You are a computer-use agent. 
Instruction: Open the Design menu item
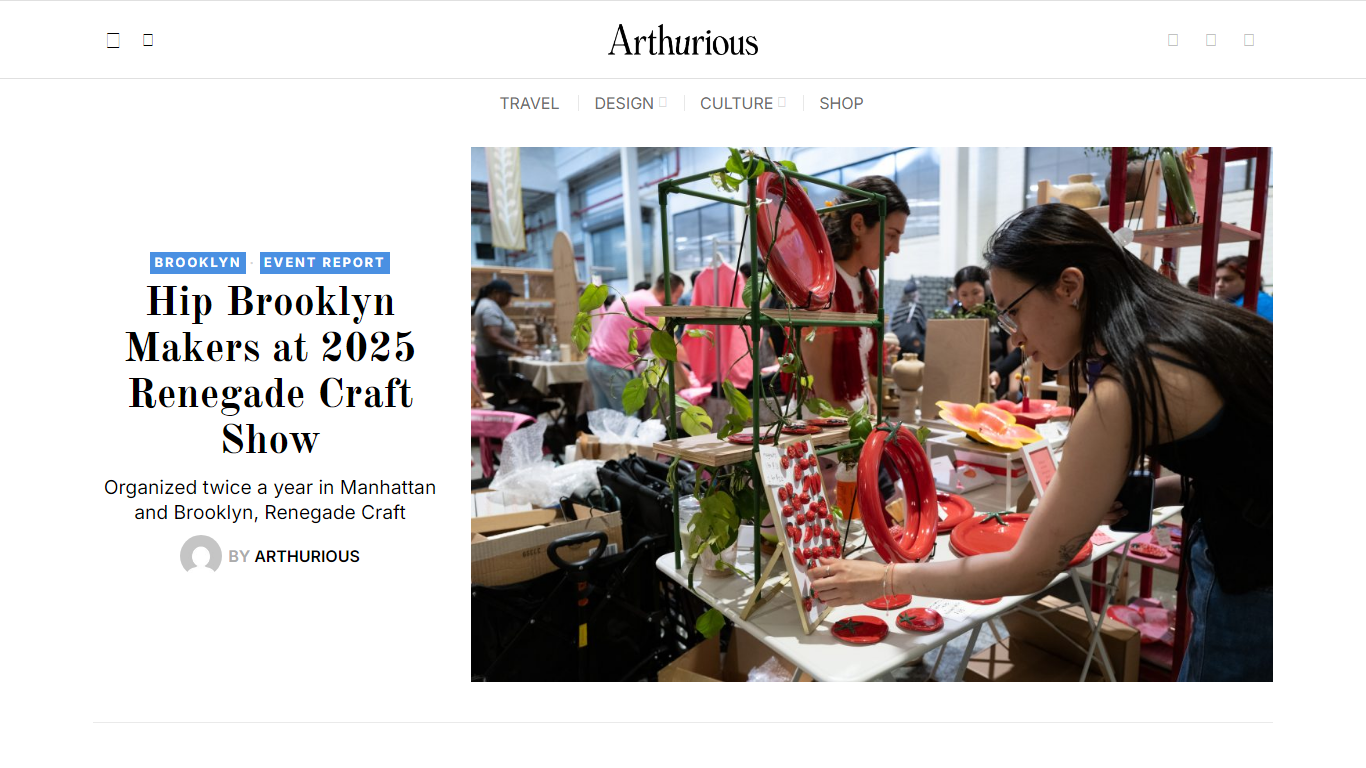tap(624, 103)
